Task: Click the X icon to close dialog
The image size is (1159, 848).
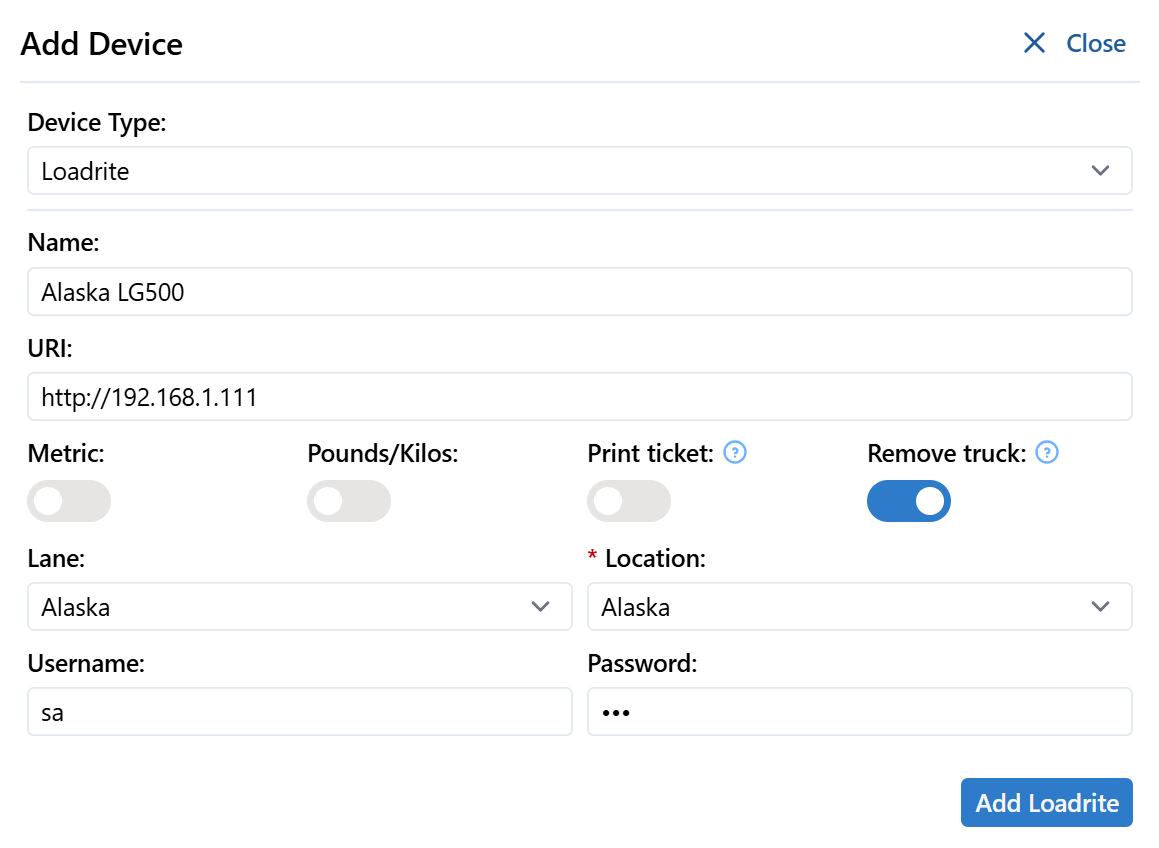Action: [x=1034, y=43]
